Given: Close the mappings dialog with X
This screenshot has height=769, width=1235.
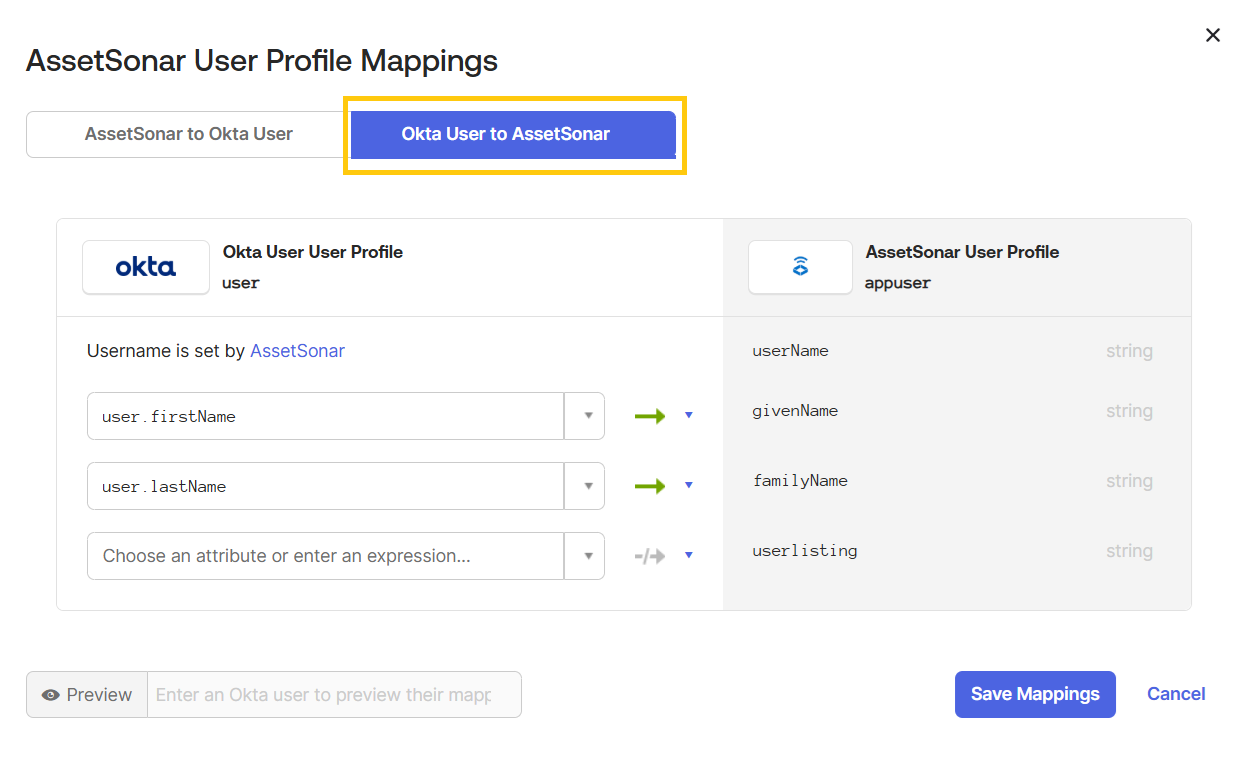Looking at the screenshot, I should pos(1213,35).
